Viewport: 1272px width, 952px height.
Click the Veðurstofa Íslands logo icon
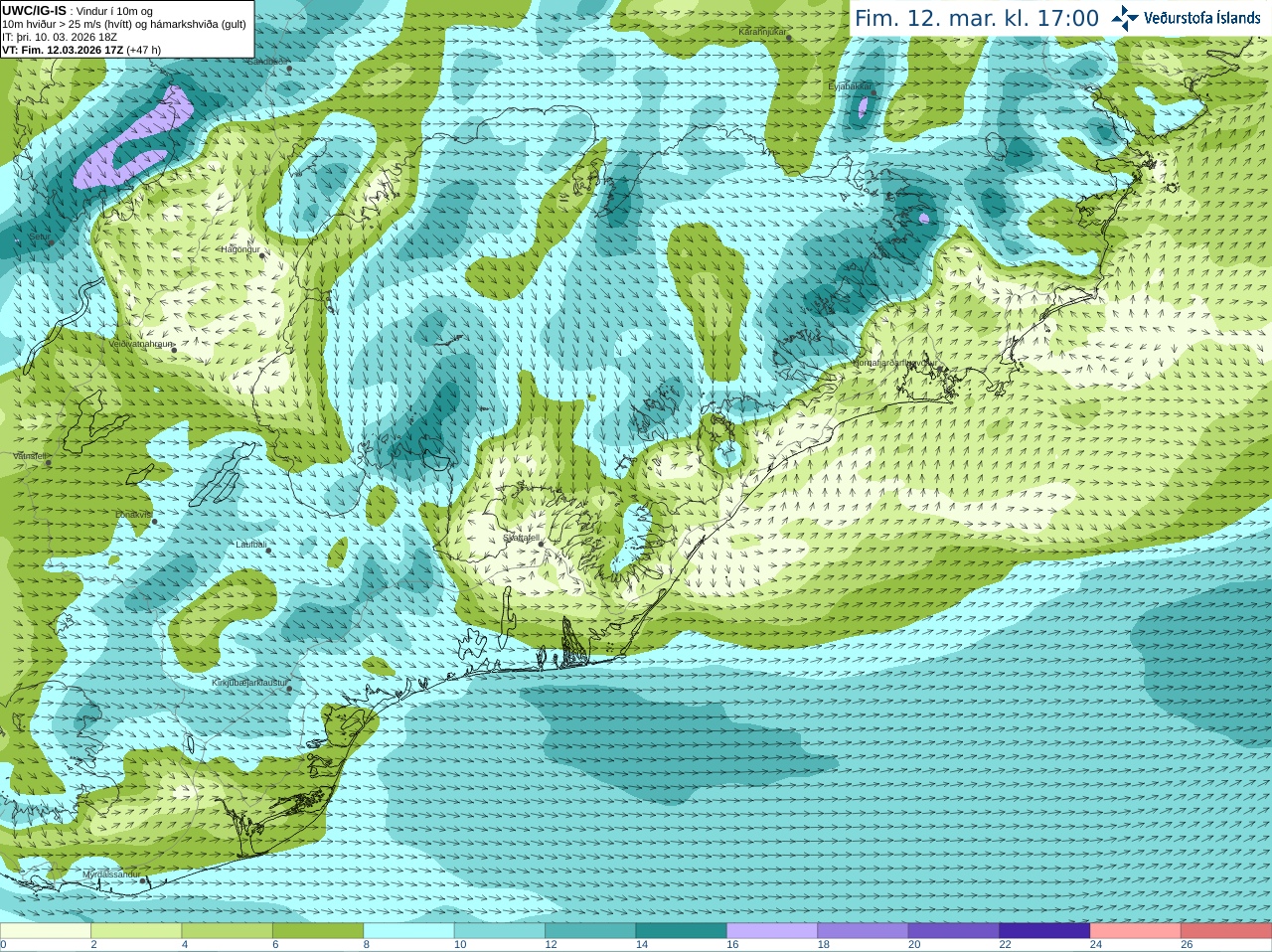[1125, 18]
